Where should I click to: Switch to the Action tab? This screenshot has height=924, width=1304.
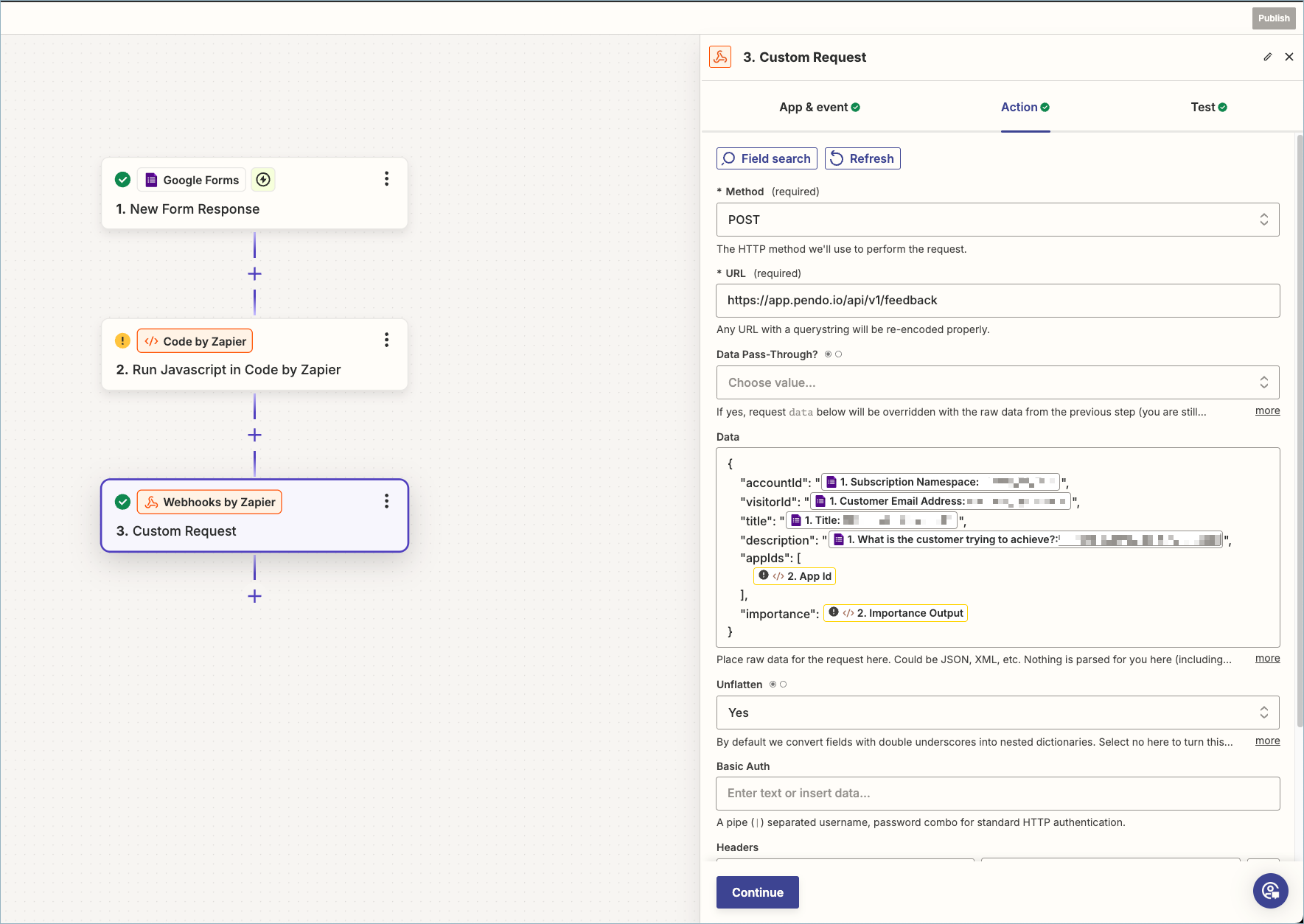click(x=1025, y=107)
